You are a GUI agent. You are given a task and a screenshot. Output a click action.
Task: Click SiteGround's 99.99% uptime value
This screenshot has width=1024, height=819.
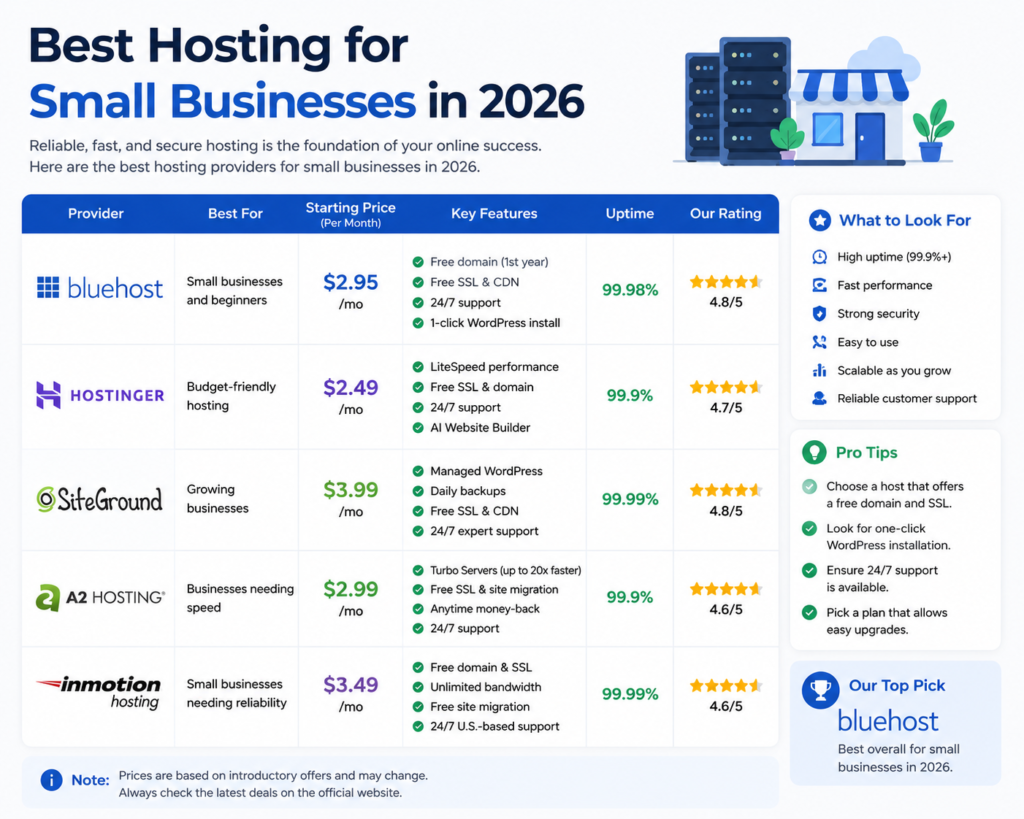[630, 499]
